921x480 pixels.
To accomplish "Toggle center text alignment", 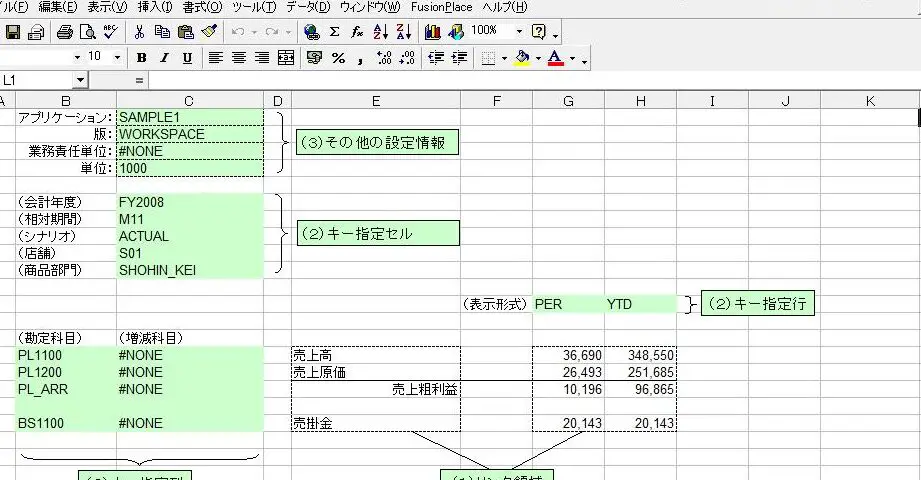I will pos(238,58).
